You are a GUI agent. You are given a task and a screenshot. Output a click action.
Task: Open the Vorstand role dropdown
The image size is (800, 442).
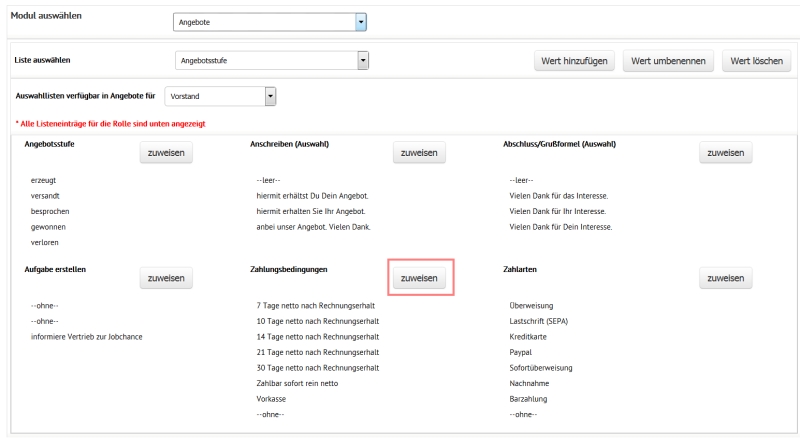(269, 96)
